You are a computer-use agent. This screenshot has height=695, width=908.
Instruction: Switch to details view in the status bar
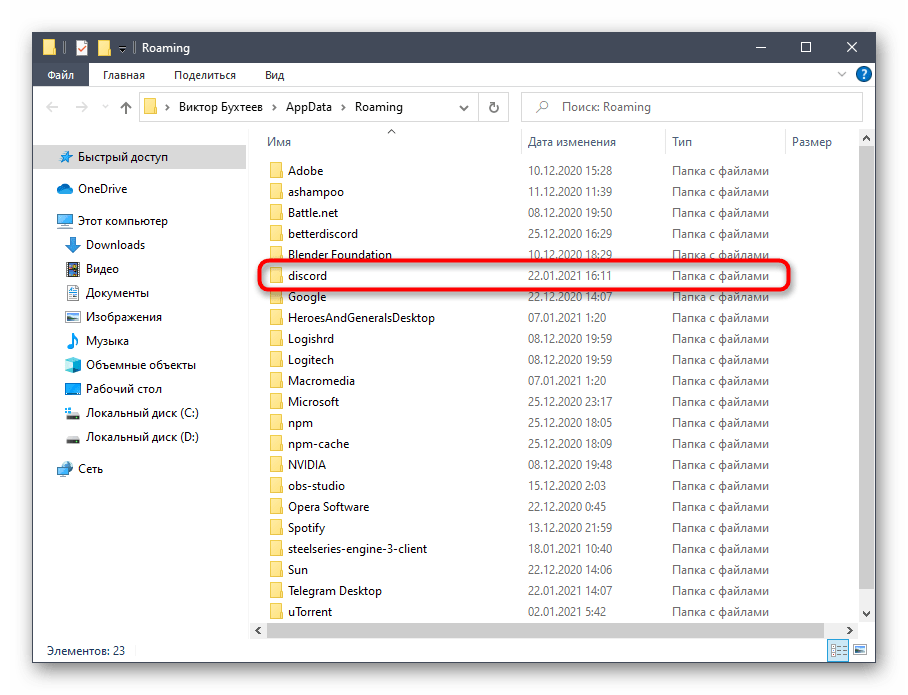tap(836, 651)
